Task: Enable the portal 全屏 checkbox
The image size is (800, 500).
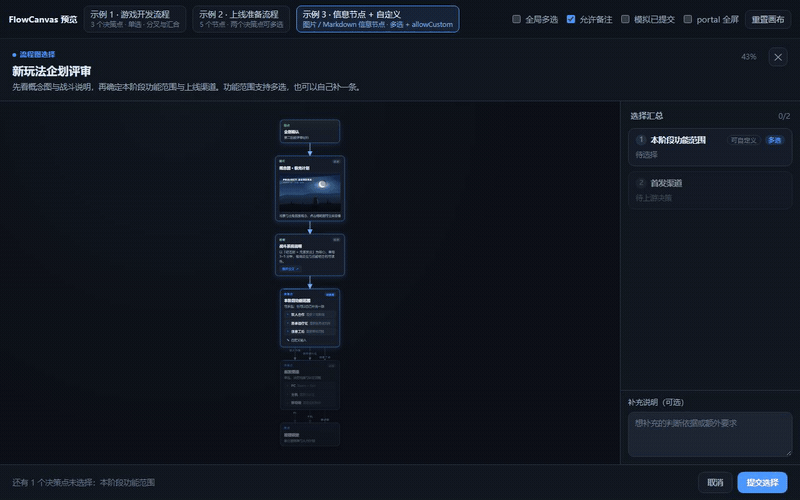Action: 688,19
